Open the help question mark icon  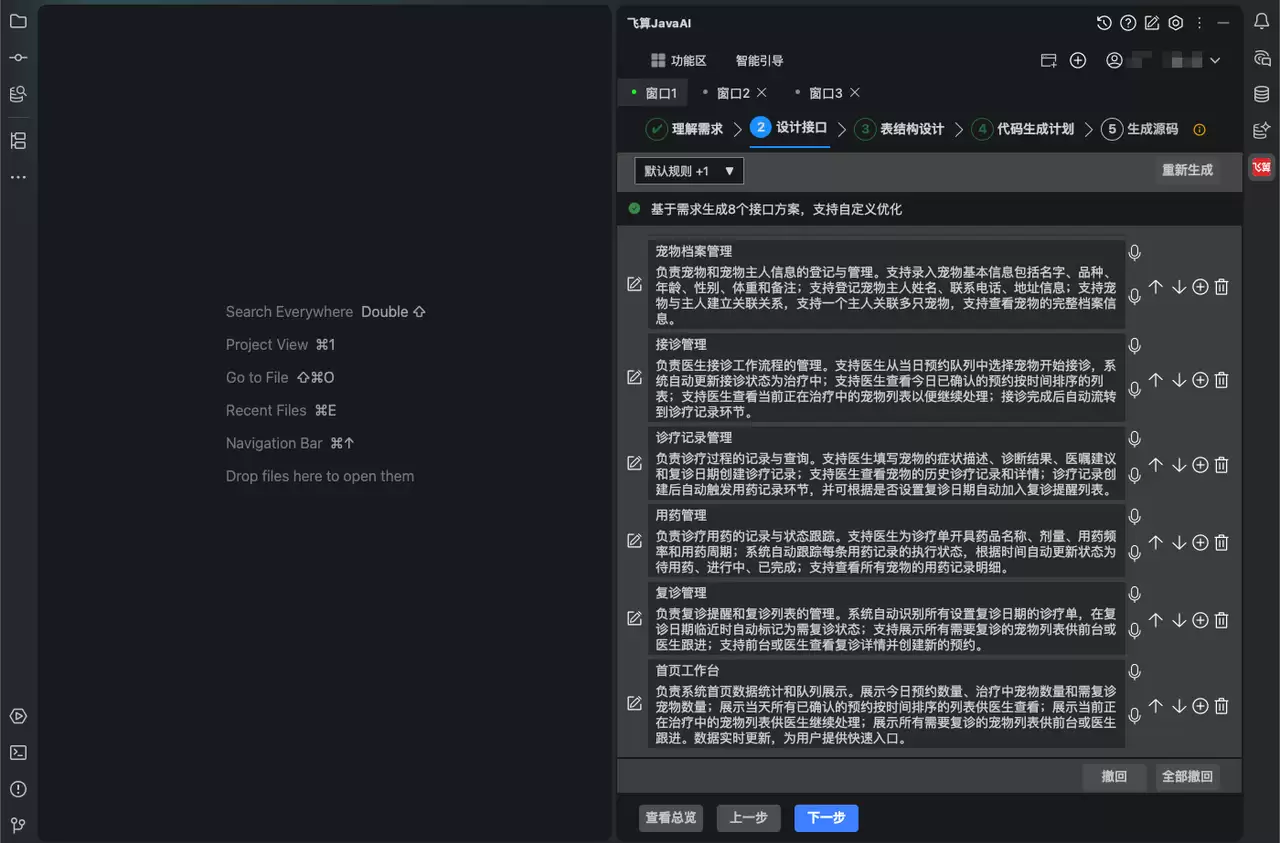tap(1128, 23)
